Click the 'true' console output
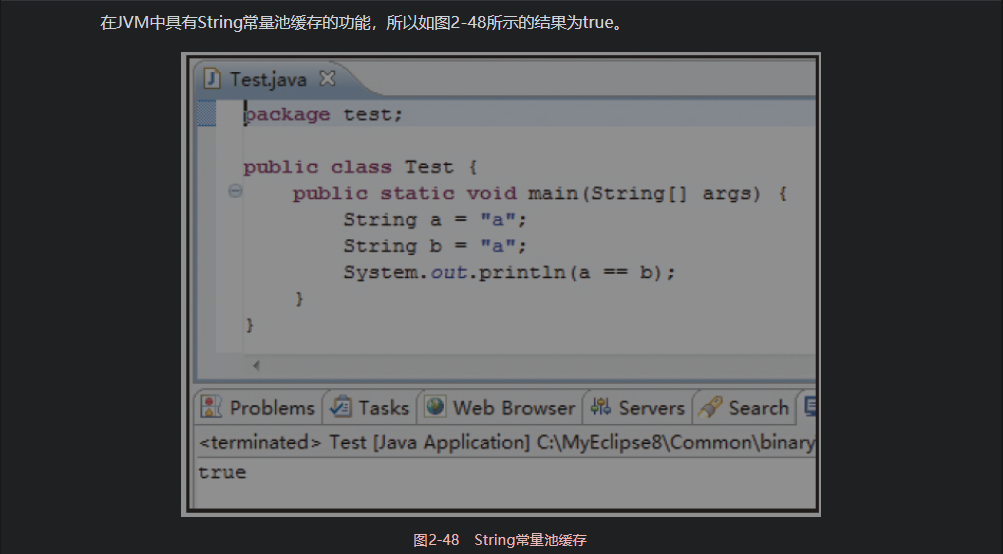 pos(222,472)
